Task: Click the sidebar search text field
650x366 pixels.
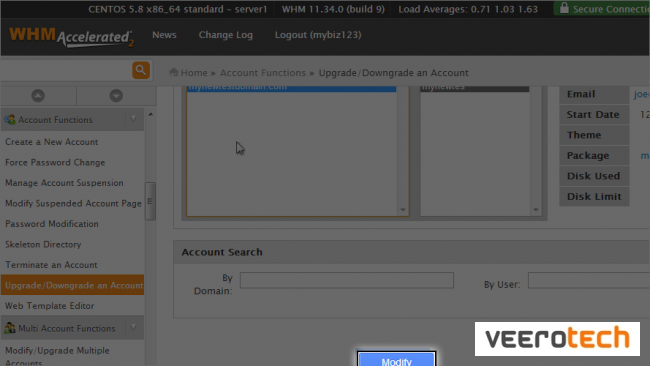Action: point(66,70)
